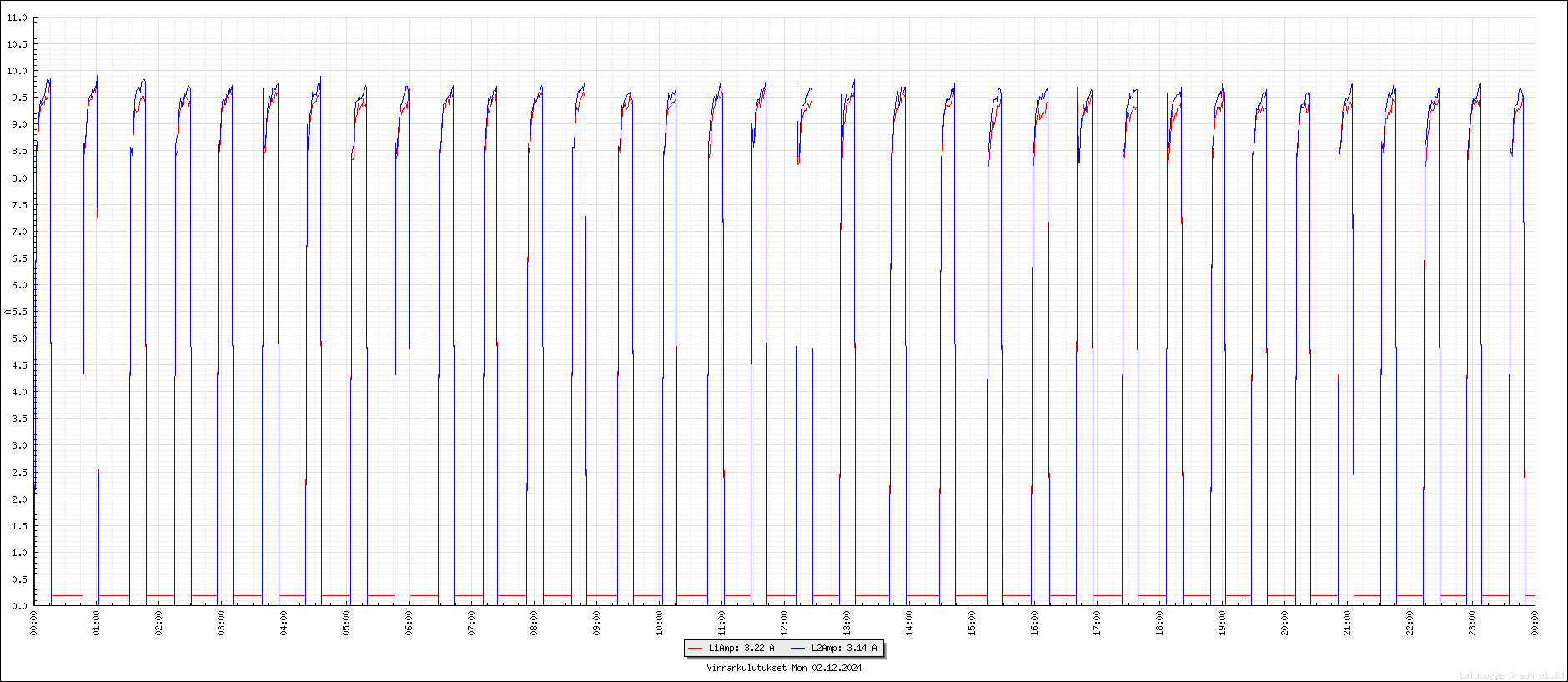Click the chart title 'Virrankulutukset Mon 02.12.2024'
This screenshot has height=682, width=1568.
[x=784, y=668]
